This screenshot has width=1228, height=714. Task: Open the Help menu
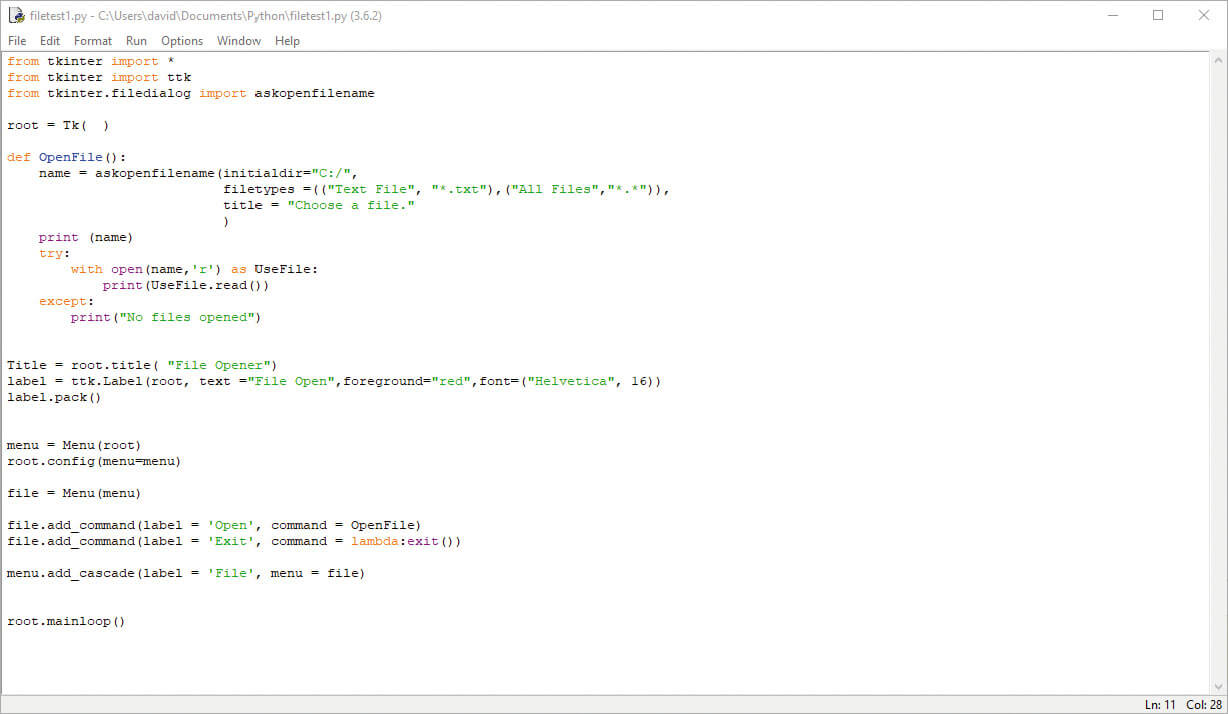(x=287, y=41)
